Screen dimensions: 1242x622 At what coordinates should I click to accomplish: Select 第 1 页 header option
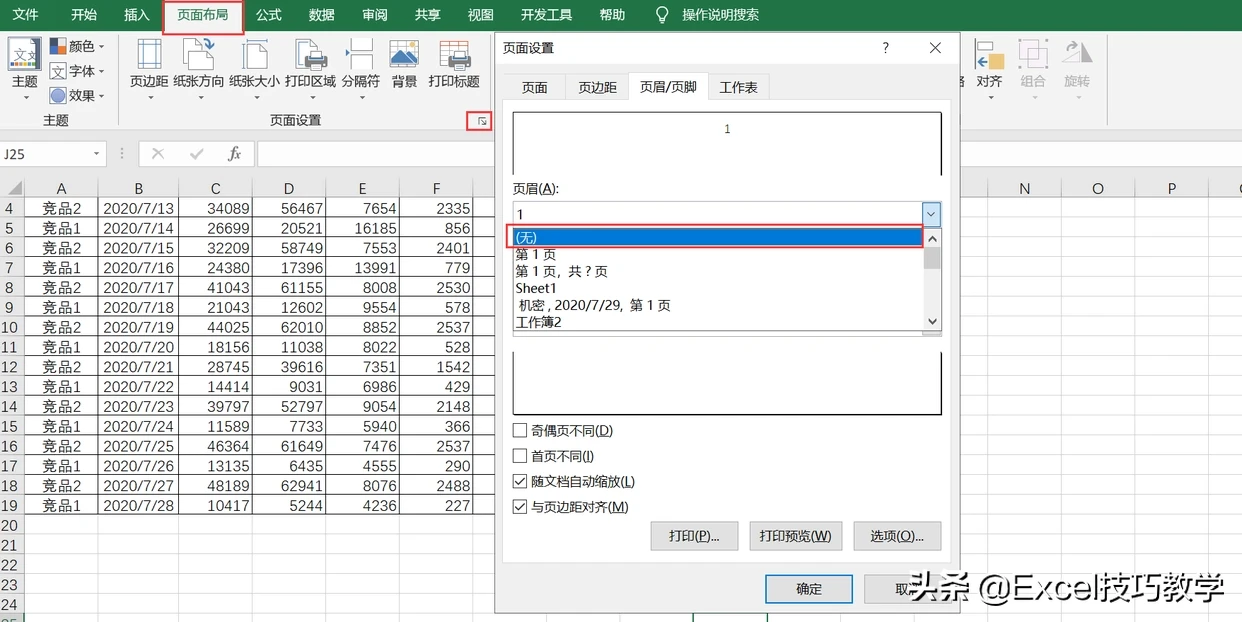tap(717, 254)
